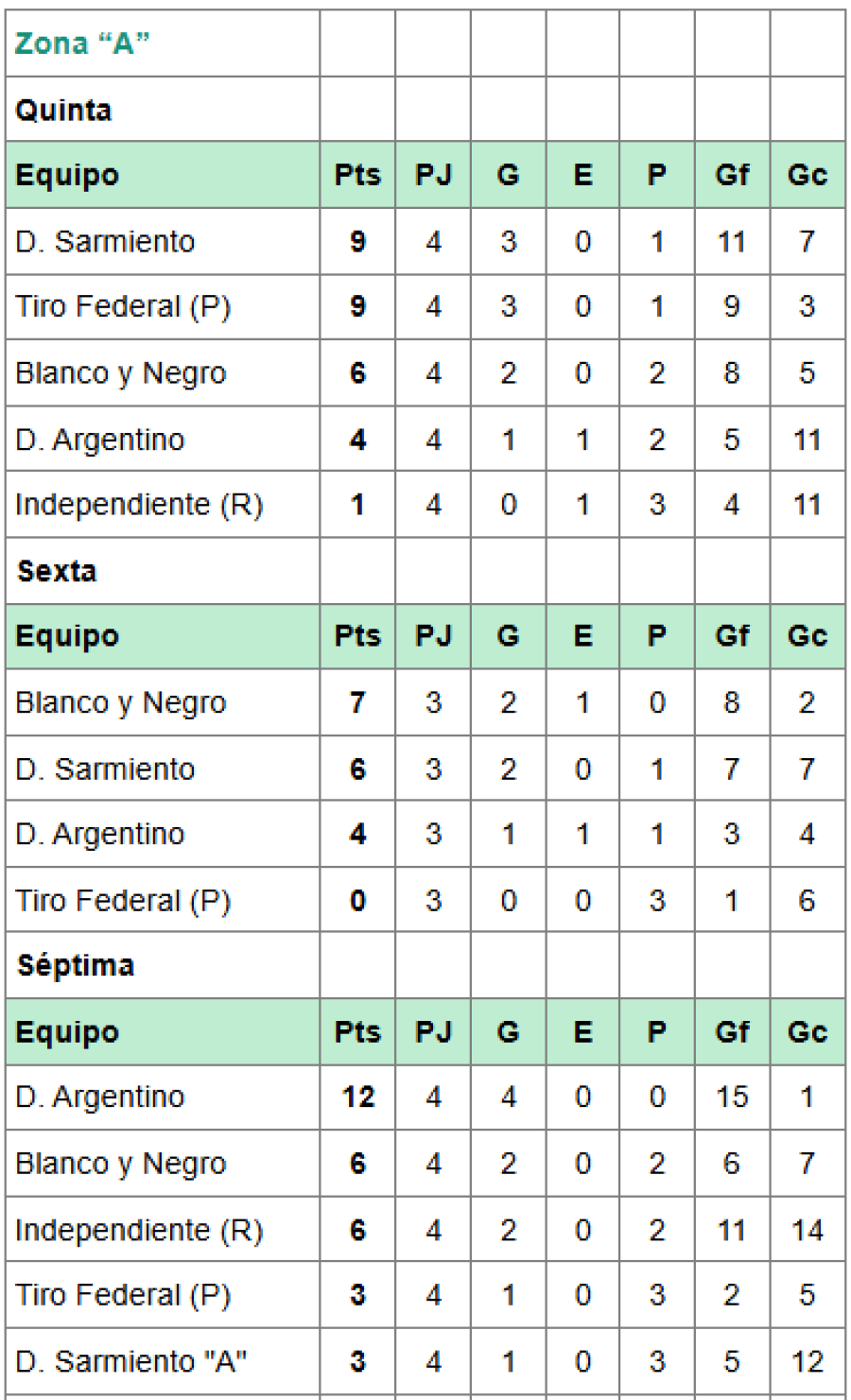Screen dimensions: 851x1400
Task: Select Tiro Federal (P) in the Sexta table
Action: (x=123, y=900)
